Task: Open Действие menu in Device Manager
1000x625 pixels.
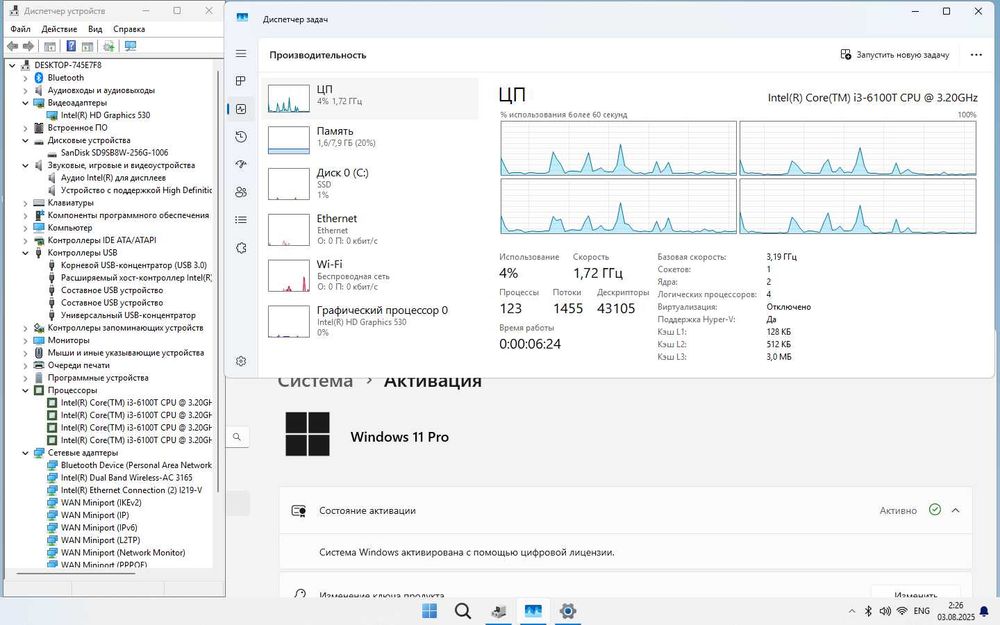Action: (59, 29)
